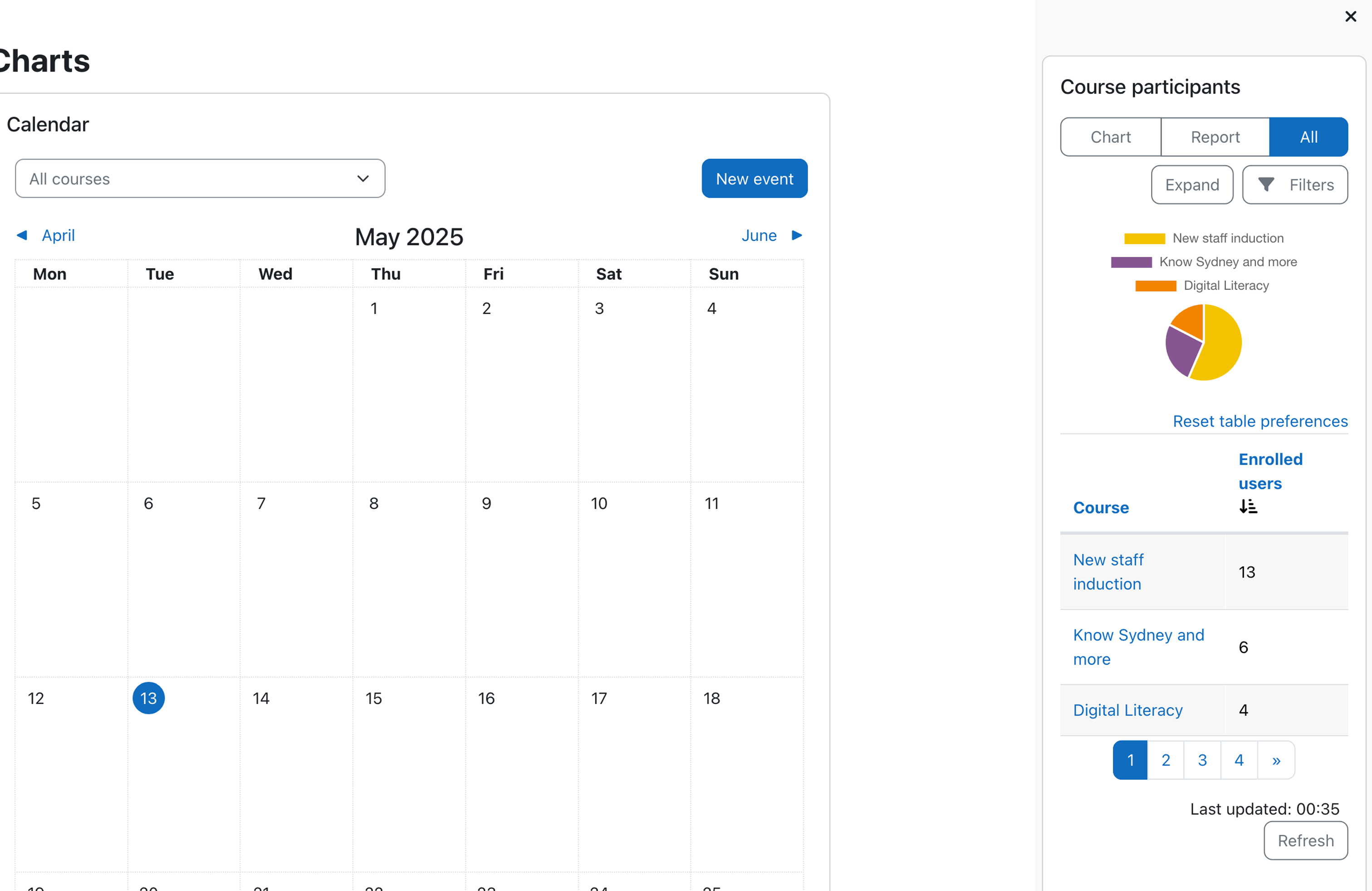This screenshot has height=891, width=1372.
Task: Click Reset table preferences link
Action: (x=1260, y=421)
